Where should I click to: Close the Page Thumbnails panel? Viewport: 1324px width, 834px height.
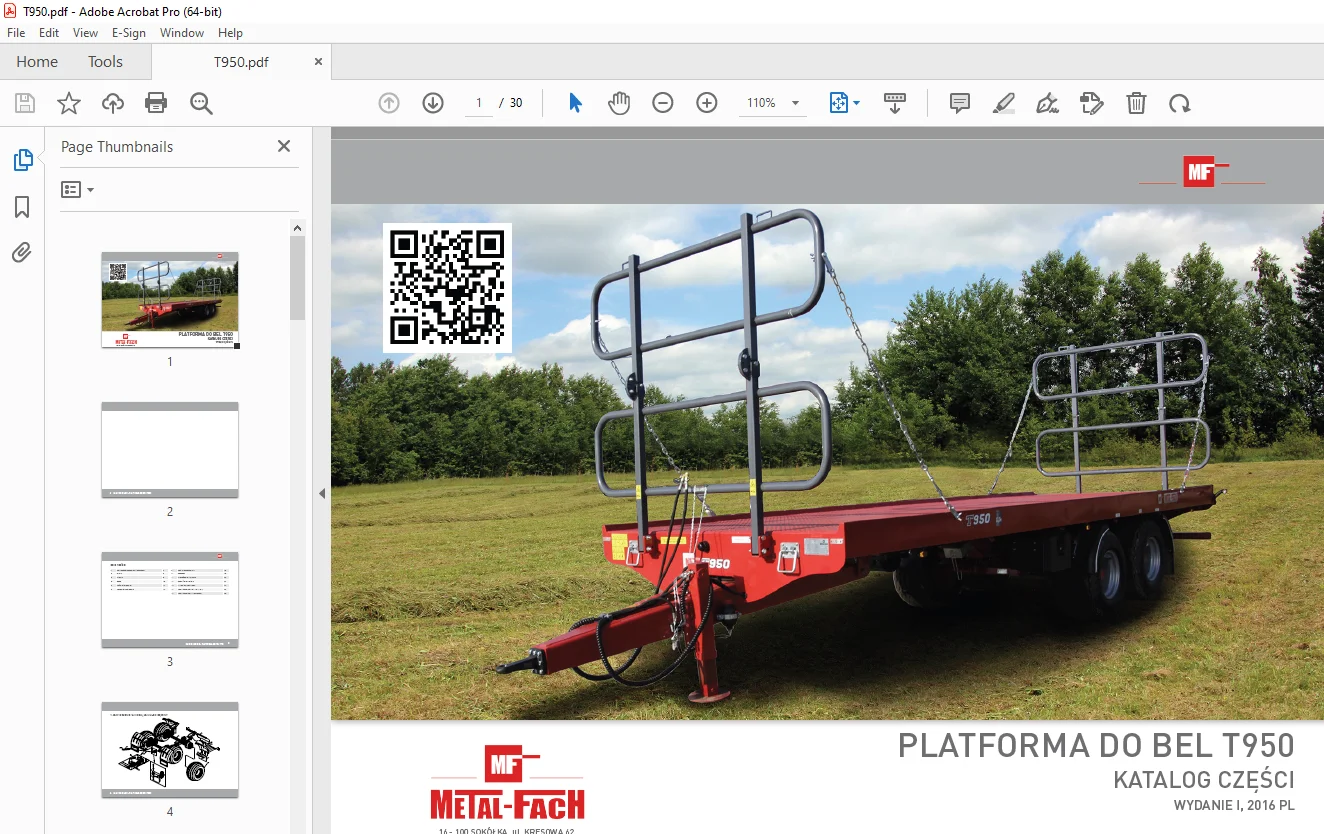[284, 146]
